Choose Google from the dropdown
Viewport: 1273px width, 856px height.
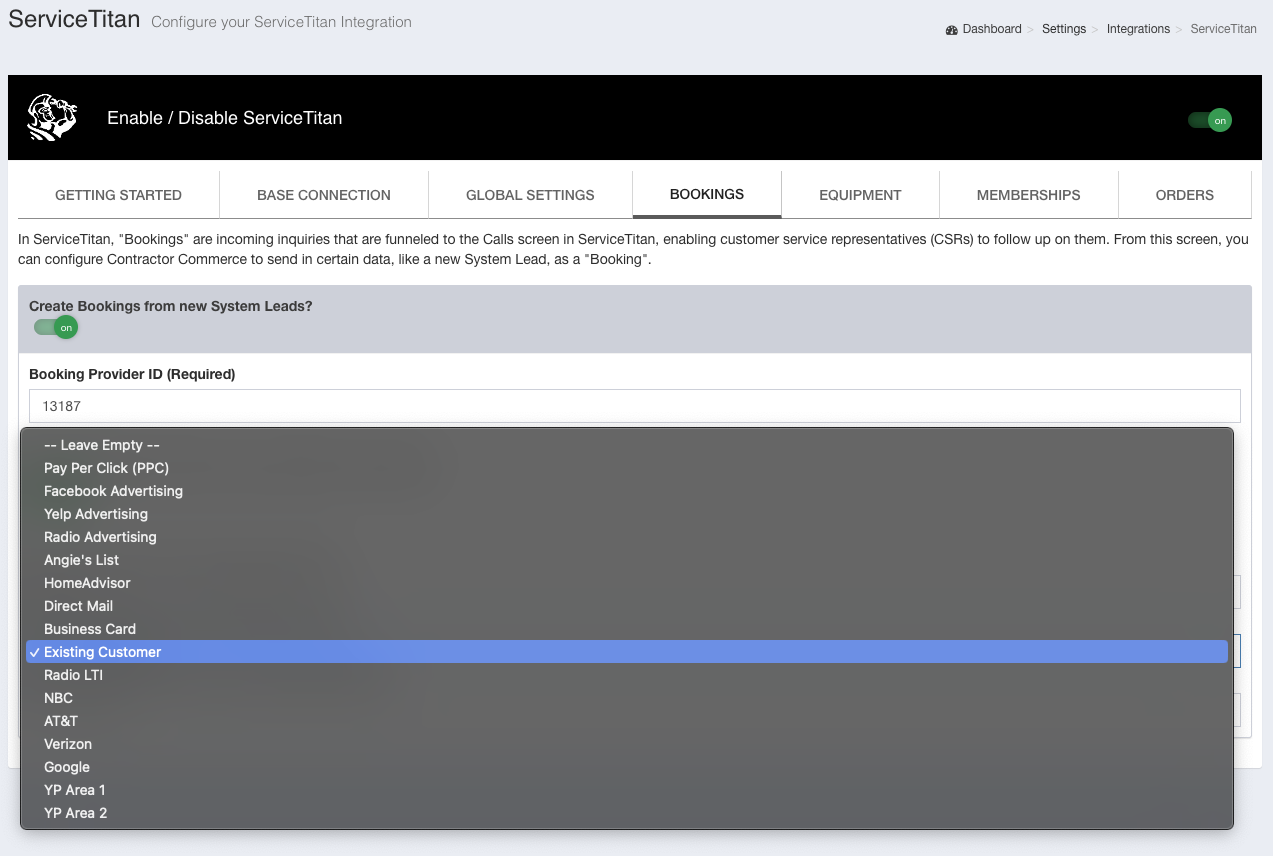coord(627,767)
